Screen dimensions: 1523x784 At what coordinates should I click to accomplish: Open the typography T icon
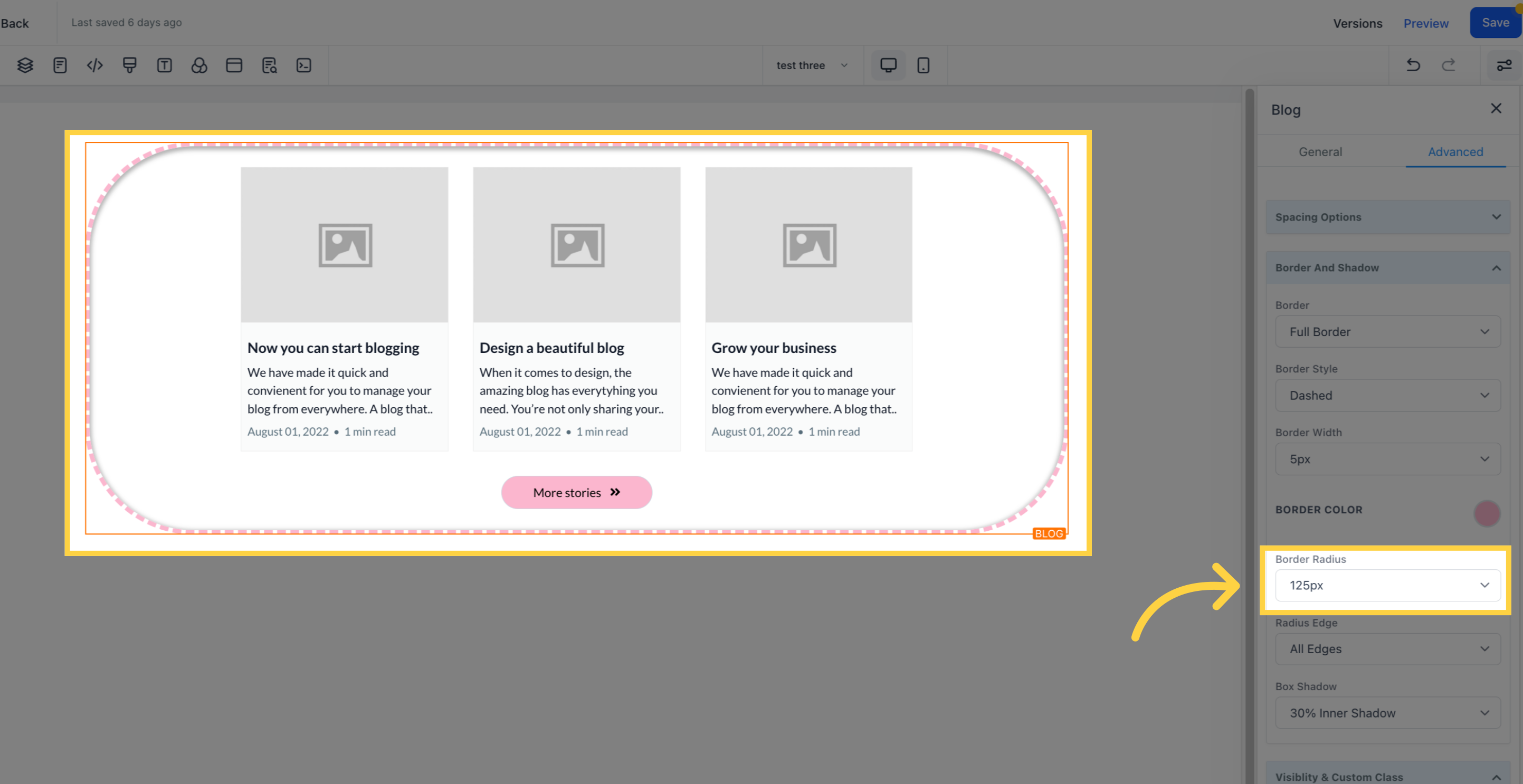coord(164,65)
